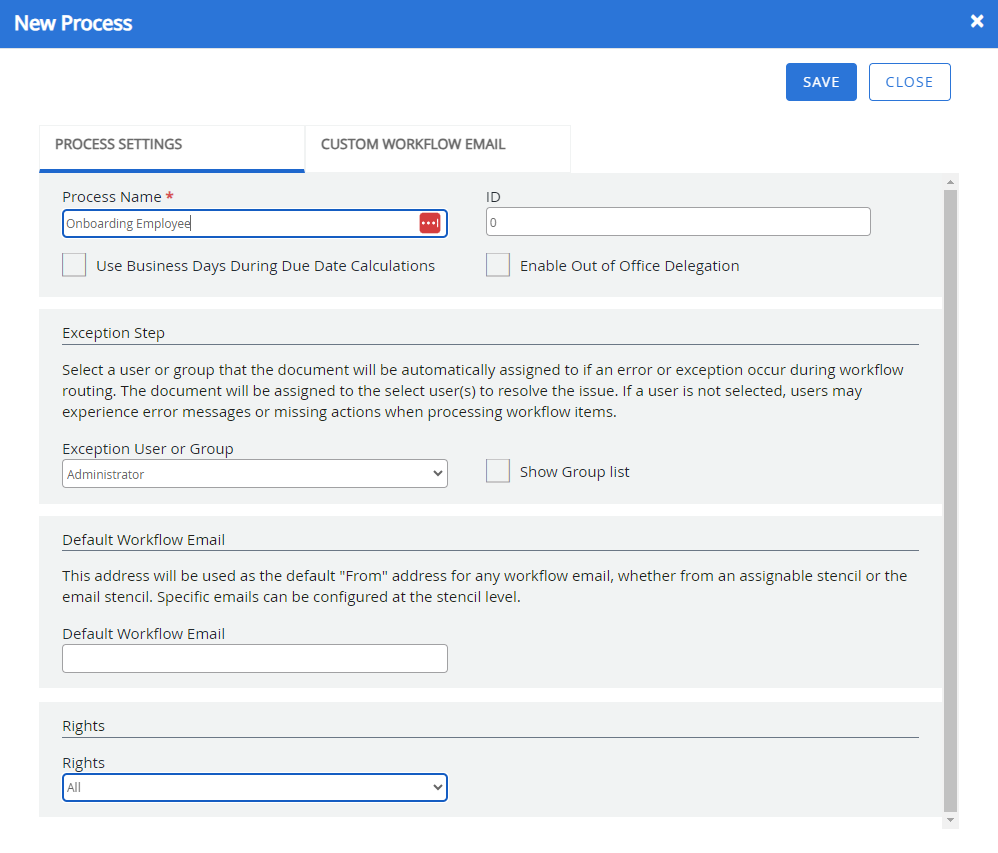Screen dimensions: 998x853
Task: Click the red icon inside Process Name field
Action: [x=429, y=223]
